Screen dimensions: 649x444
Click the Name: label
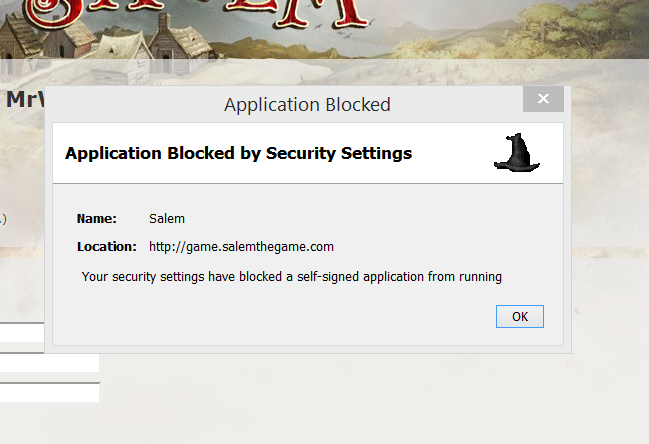(97, 218)
